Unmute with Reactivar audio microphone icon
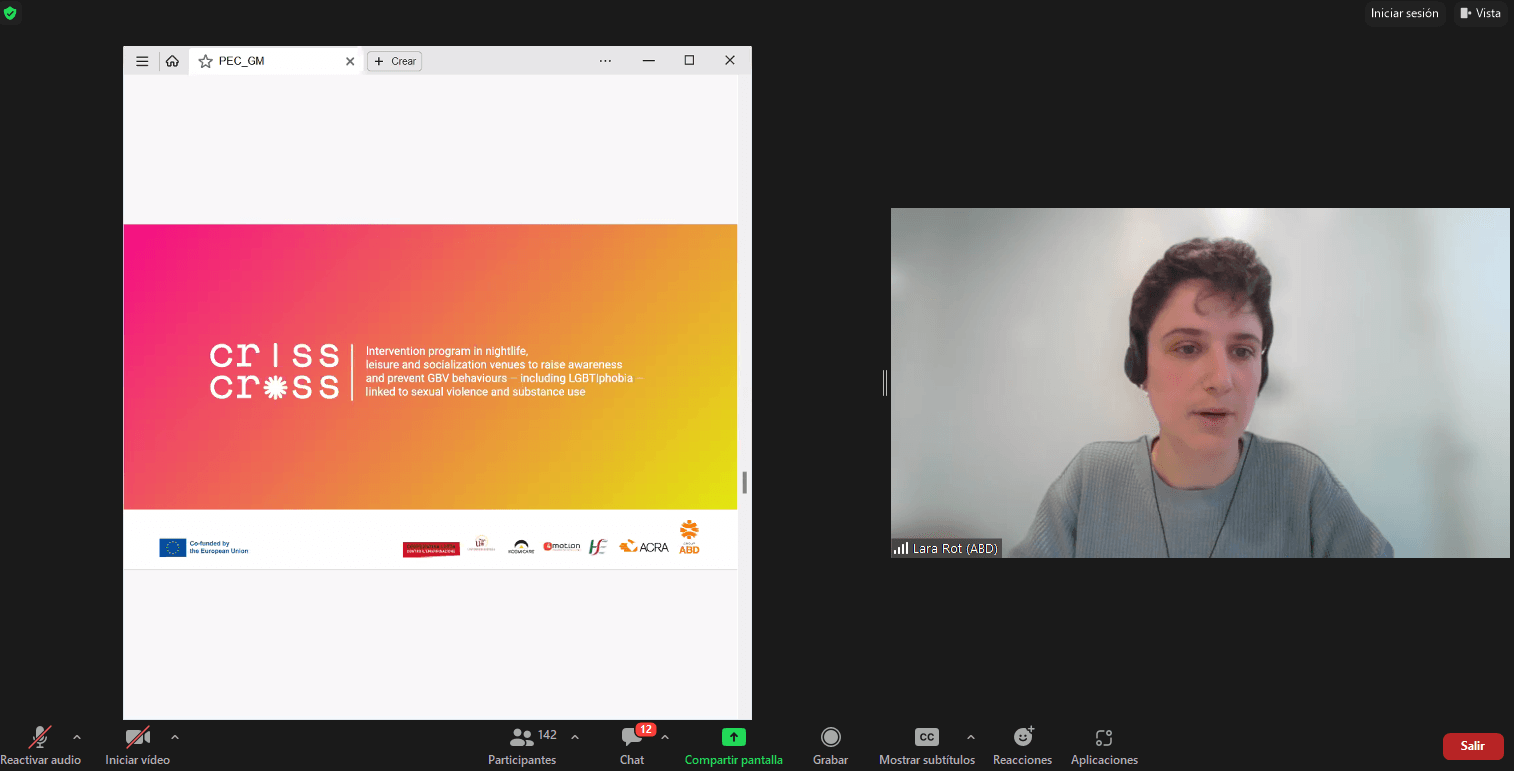 pyautogui.click(x=40, y=738)
